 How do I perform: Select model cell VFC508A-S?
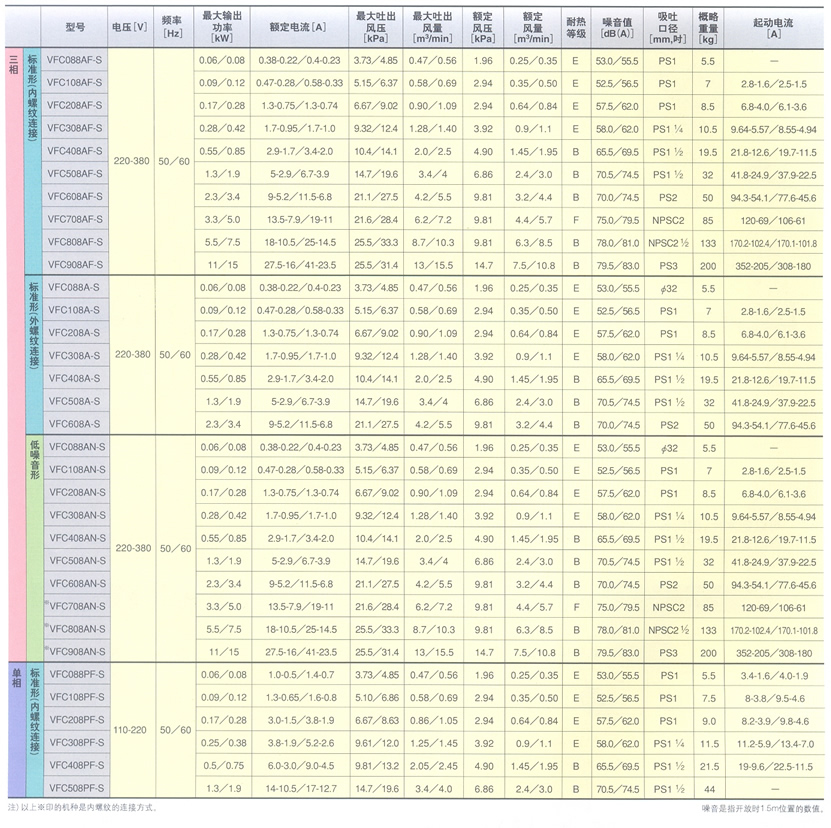74,401
